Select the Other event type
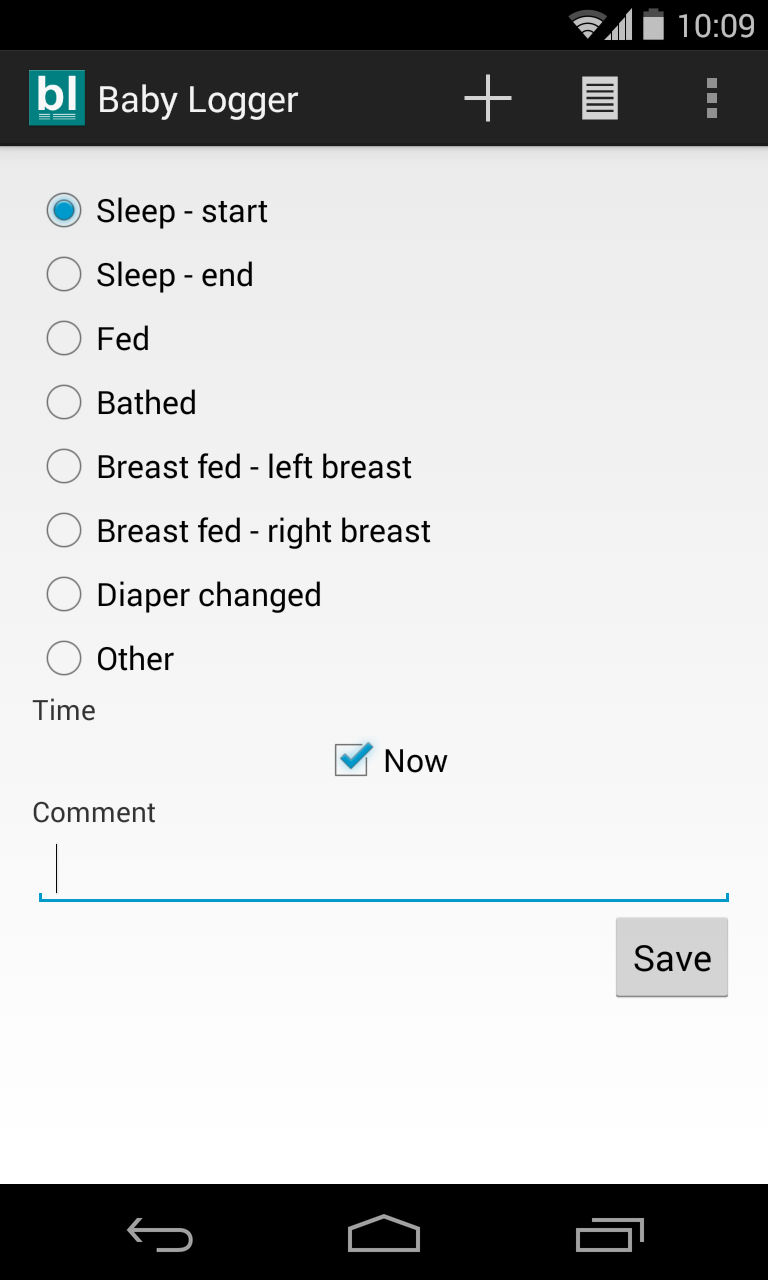The height and width of the screenshot is (1280, 768). [x=64, y=659]
